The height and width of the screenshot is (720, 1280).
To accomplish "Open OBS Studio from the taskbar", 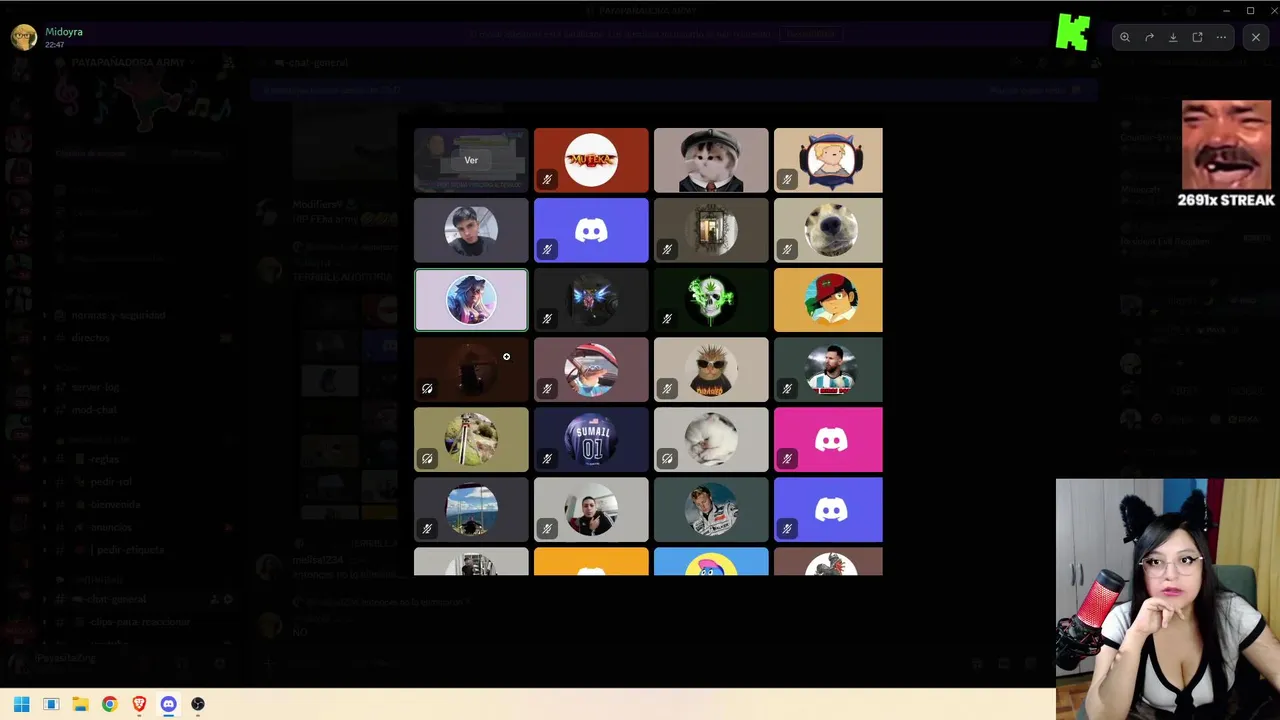I will pyautogui.click(x=198, y=704).
